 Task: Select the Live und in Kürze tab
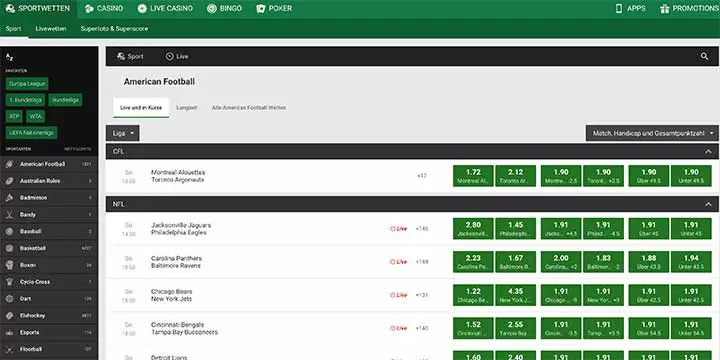pyautogui.click(x=141, y=107)
